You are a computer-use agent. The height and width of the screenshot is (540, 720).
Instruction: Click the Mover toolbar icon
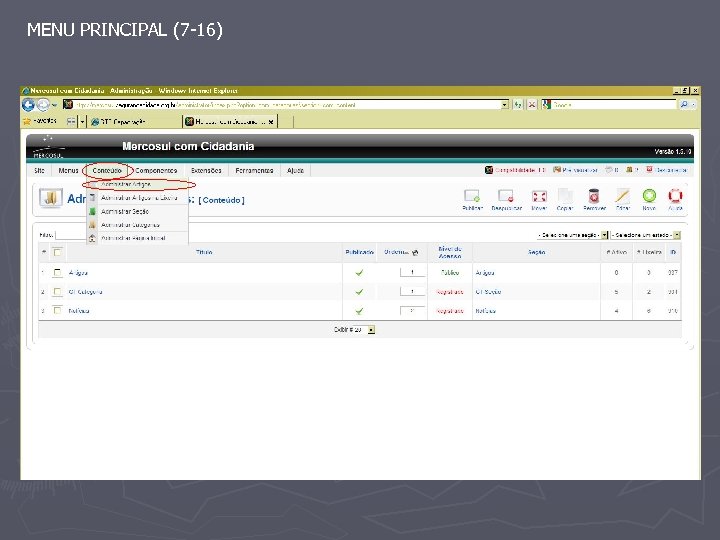539,196
